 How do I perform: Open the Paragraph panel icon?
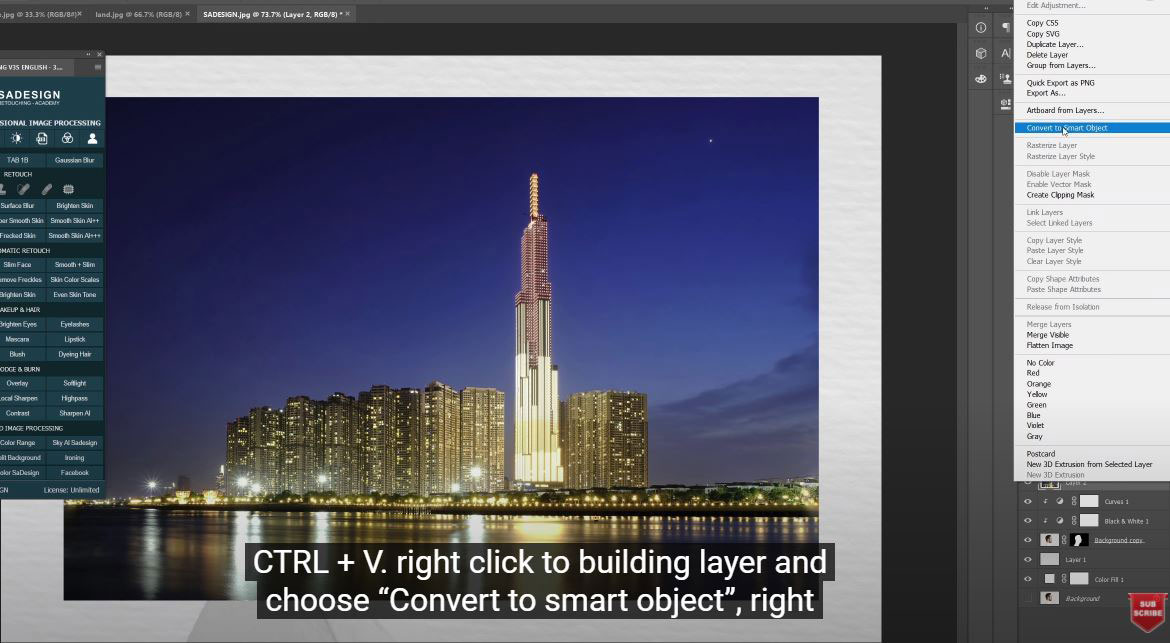click(1006, 28)
